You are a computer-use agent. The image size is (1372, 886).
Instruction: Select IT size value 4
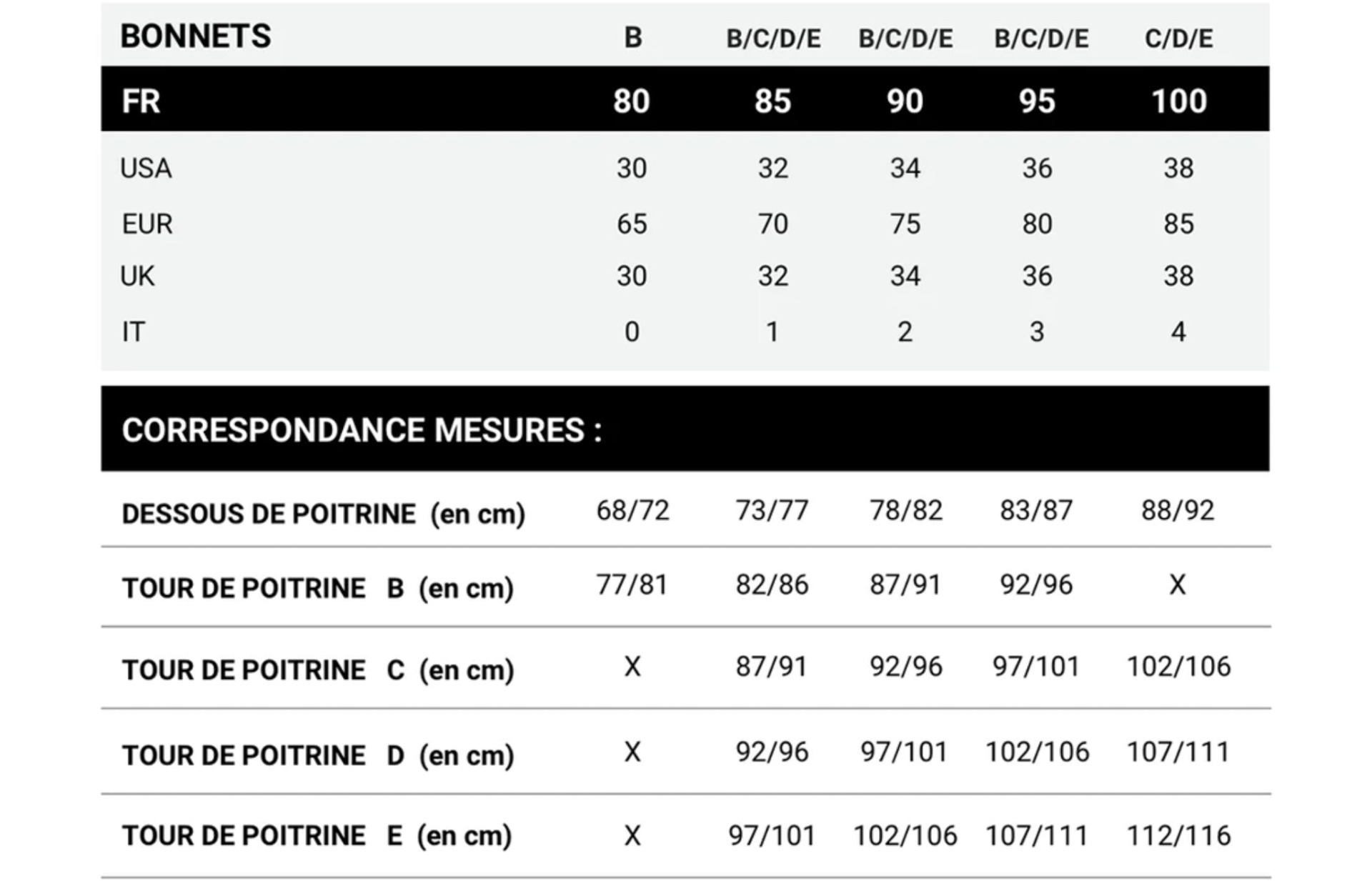coord(1178,332)
